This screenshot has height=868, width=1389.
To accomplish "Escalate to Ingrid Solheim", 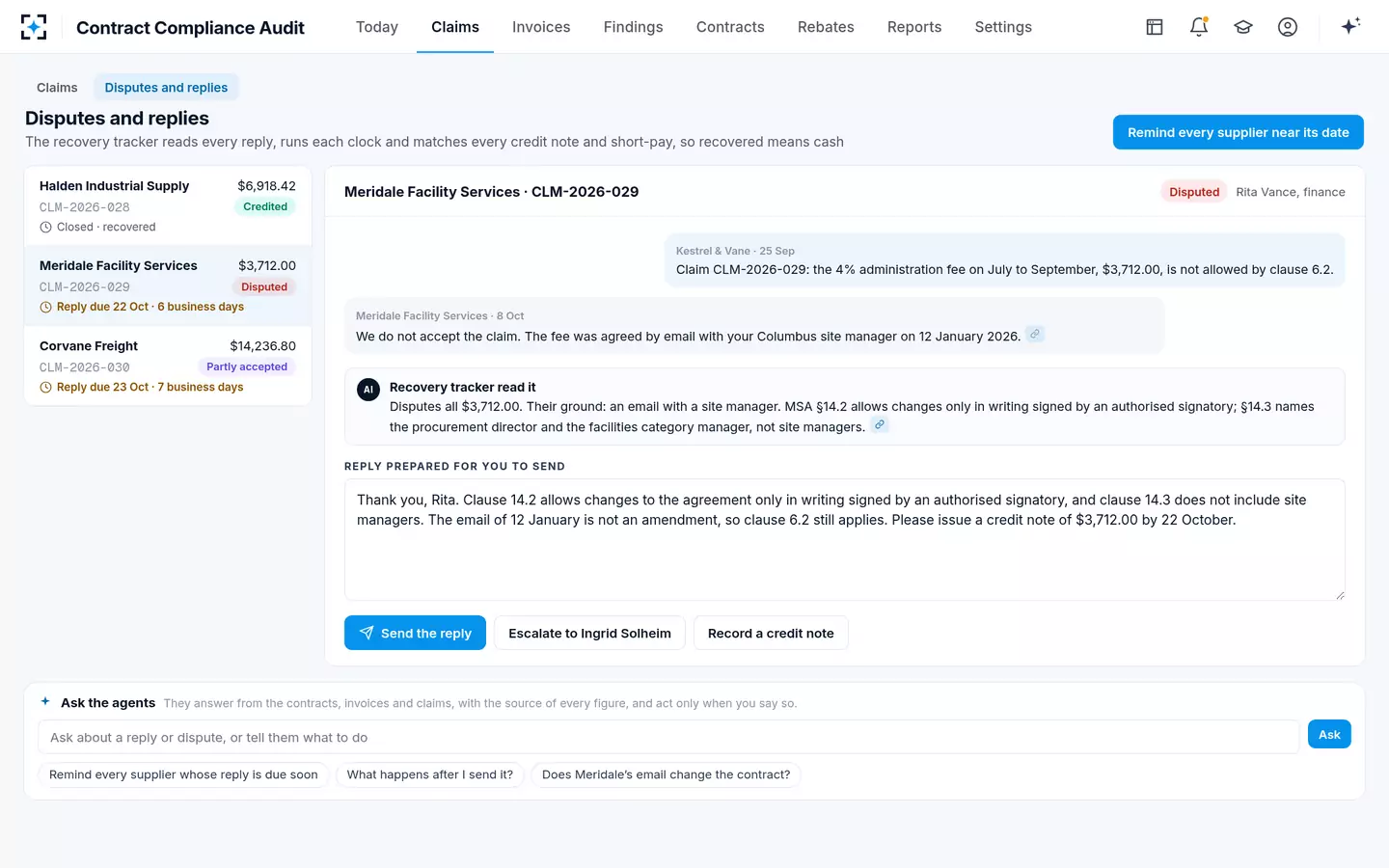I will pyautogui.click(x=589, y=633).
